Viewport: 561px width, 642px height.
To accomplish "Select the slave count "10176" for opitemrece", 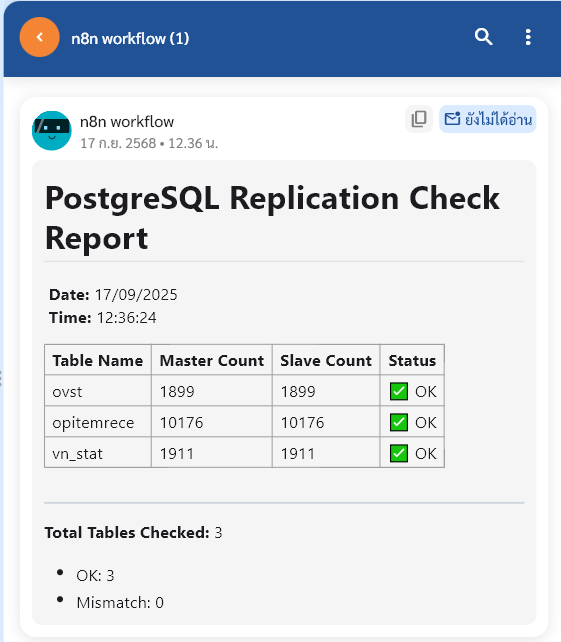I will coord(302,423).
